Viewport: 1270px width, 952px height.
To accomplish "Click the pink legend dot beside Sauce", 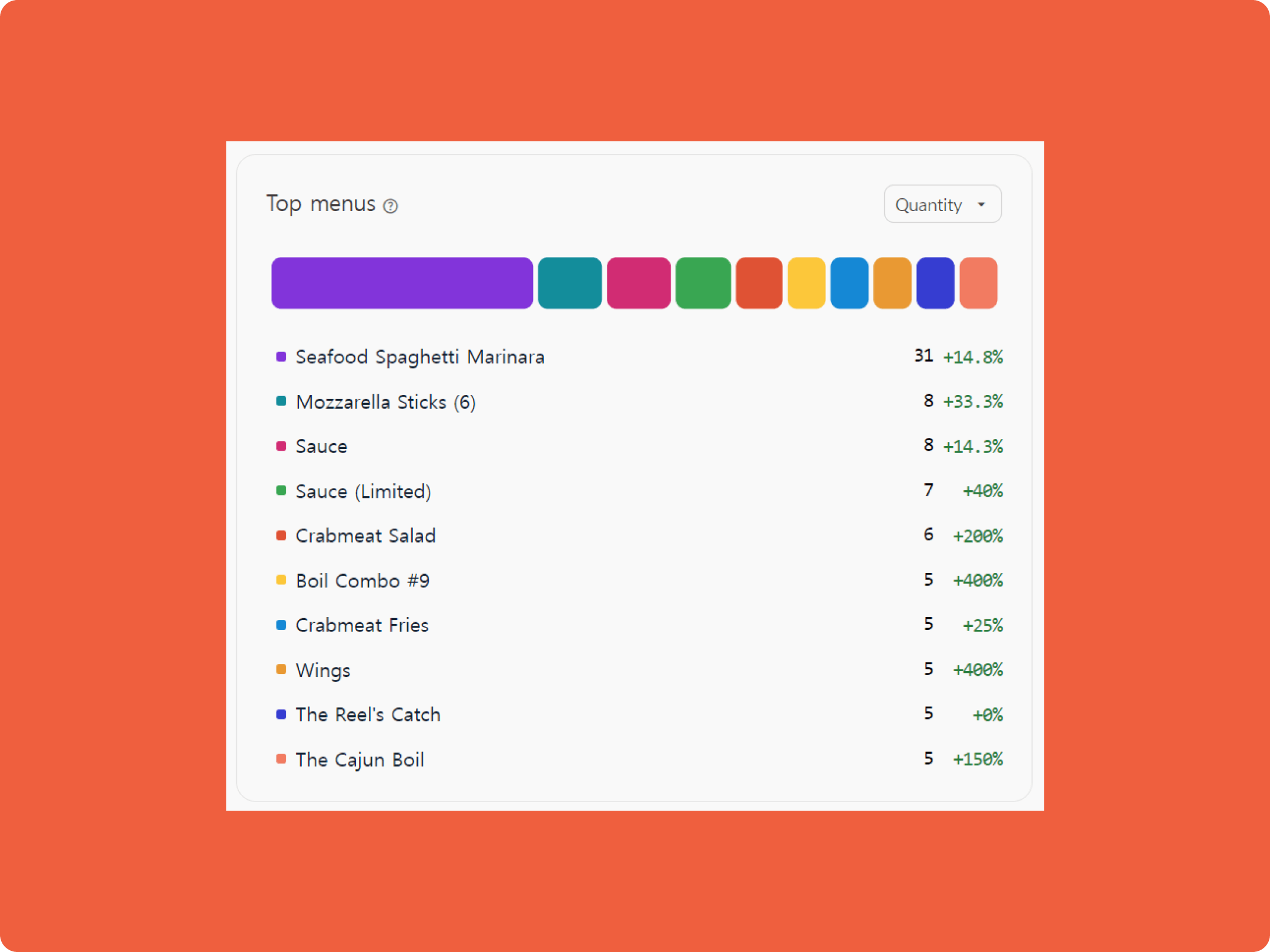I will tap(281, 446).
